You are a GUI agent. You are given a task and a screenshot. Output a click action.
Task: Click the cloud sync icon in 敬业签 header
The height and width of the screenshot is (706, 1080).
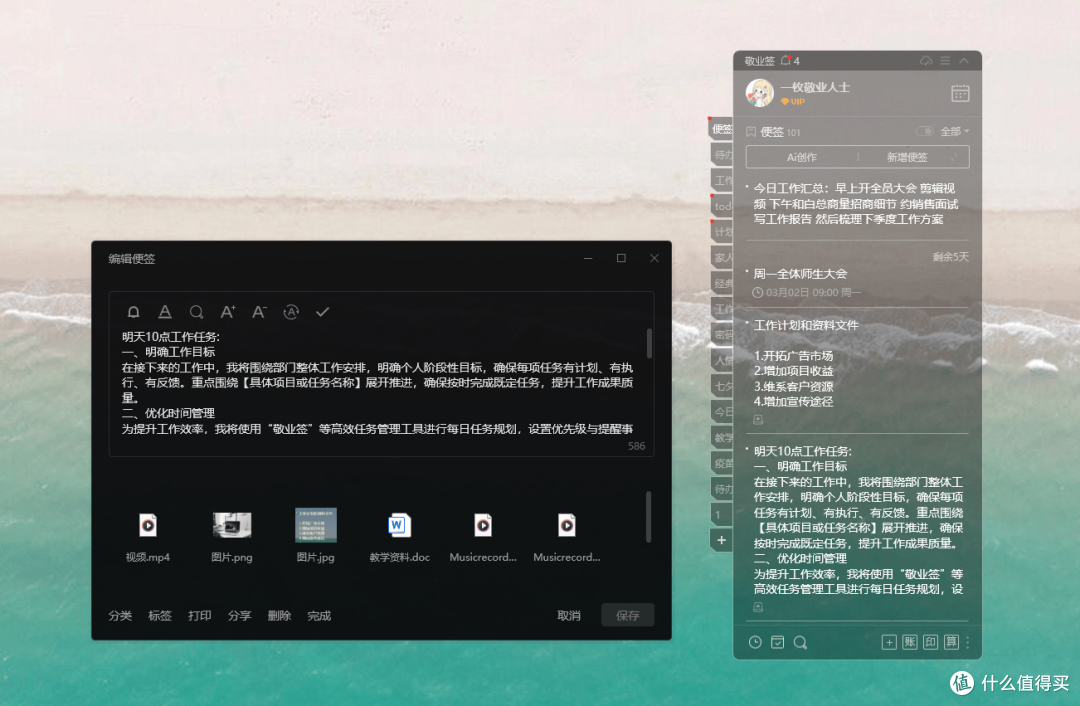[x=926, y=61]
